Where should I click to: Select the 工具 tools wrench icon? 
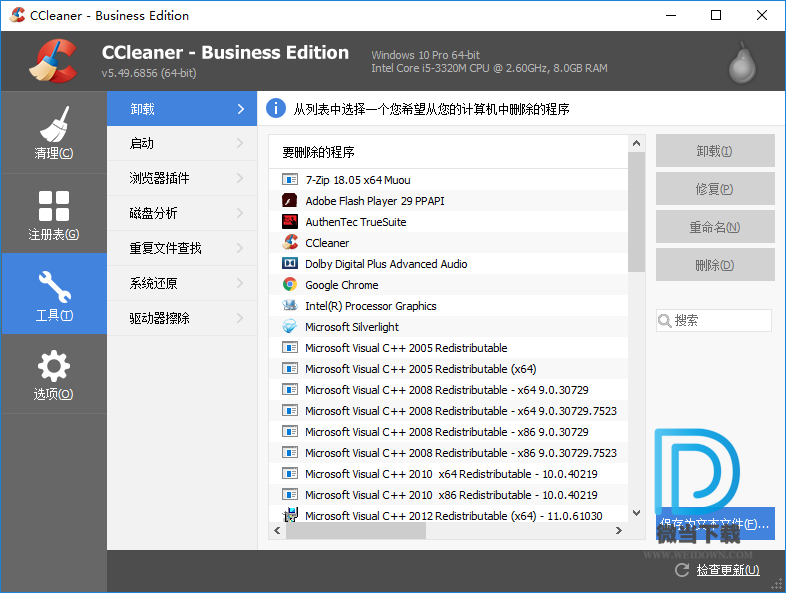(x=55, y=287)
